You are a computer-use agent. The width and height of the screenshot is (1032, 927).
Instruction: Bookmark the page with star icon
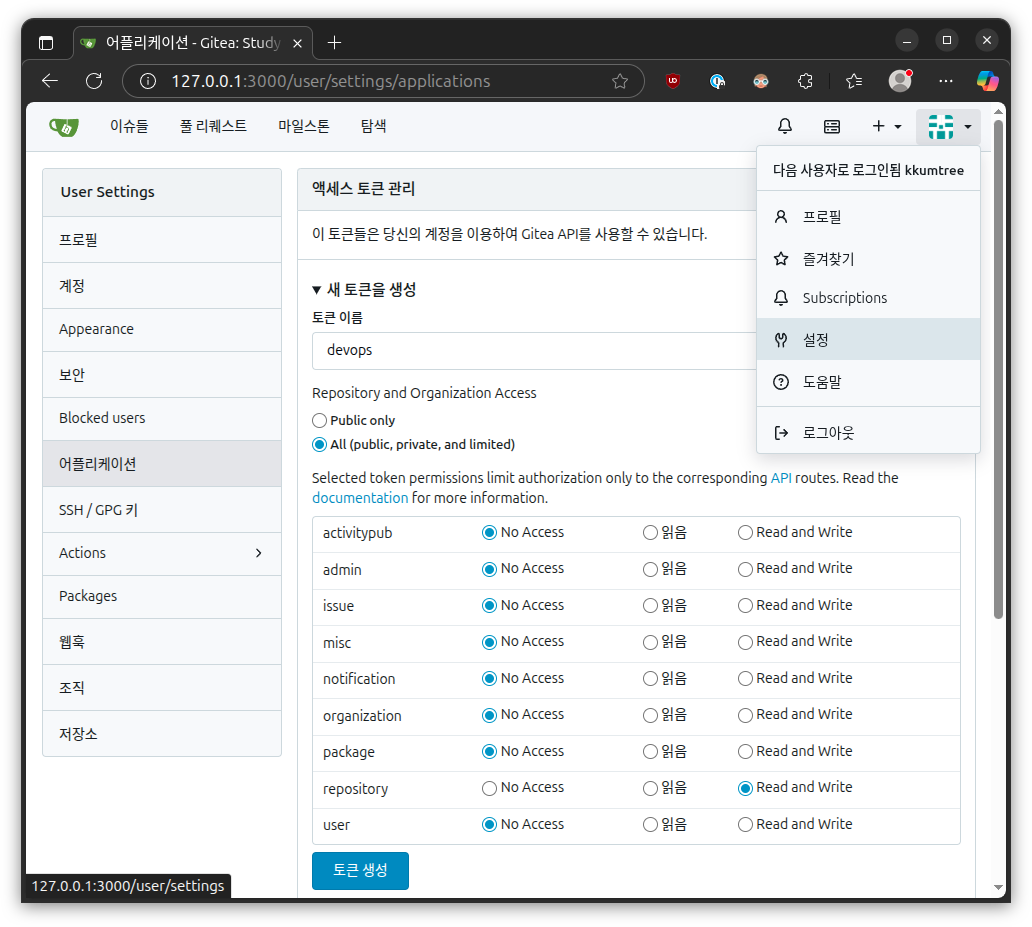619,81
